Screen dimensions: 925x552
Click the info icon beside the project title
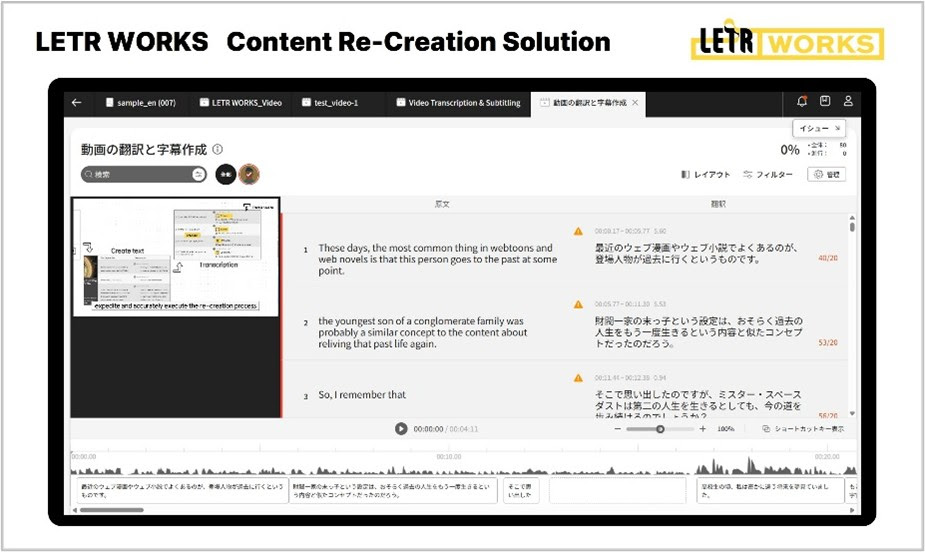[x=218, y=149]
